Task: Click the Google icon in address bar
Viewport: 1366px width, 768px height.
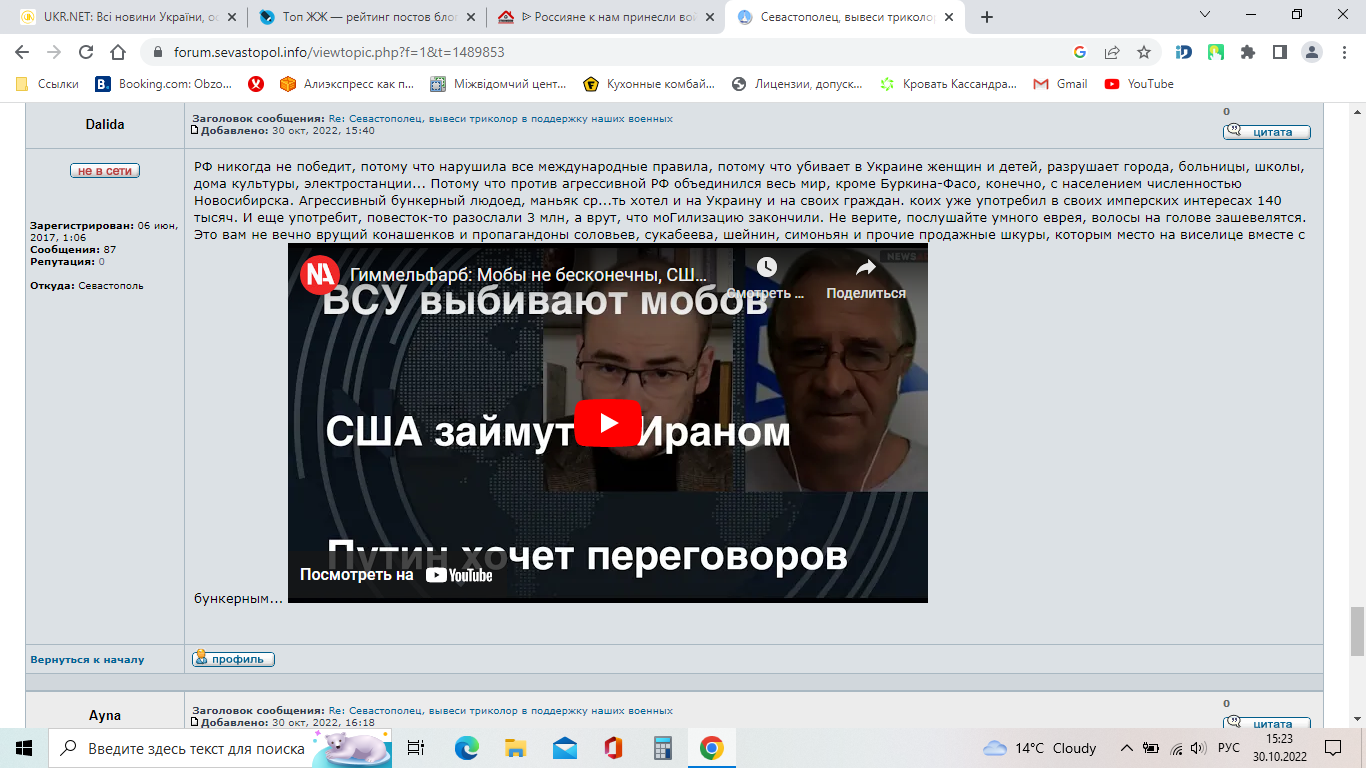Action: (1080, 52)
